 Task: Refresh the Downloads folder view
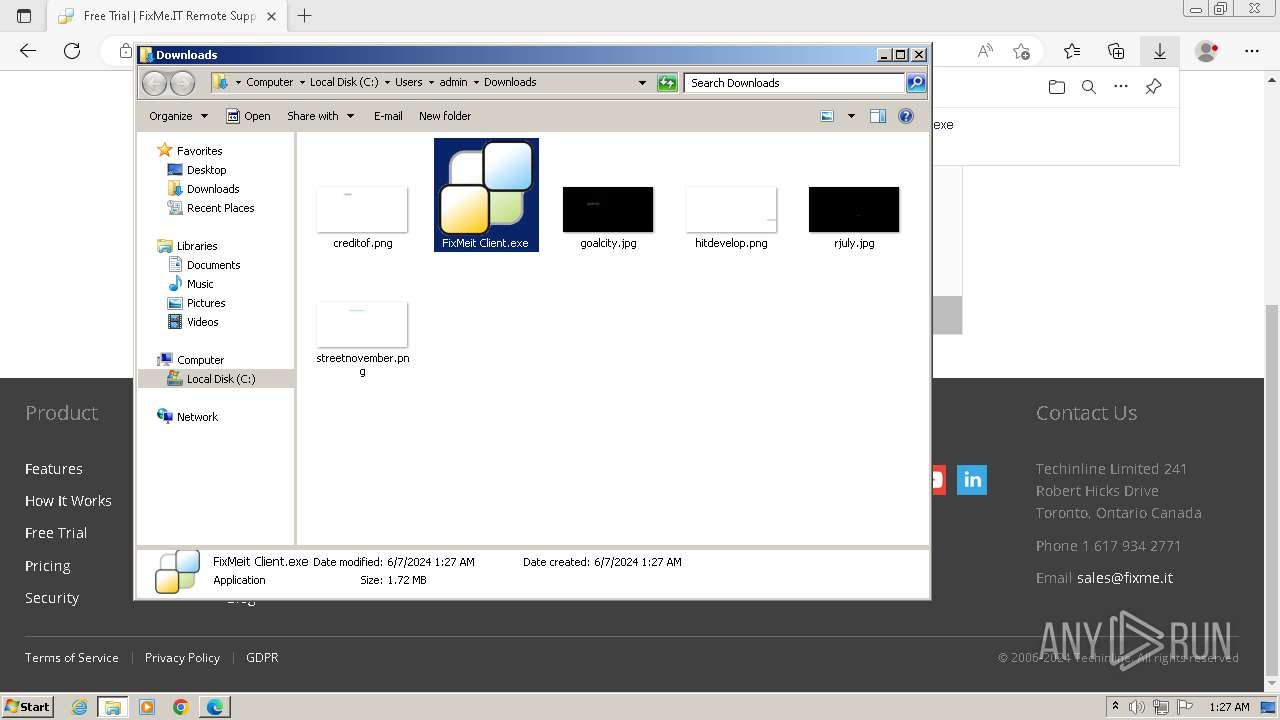pyautogui.click(x=667, y=83)
